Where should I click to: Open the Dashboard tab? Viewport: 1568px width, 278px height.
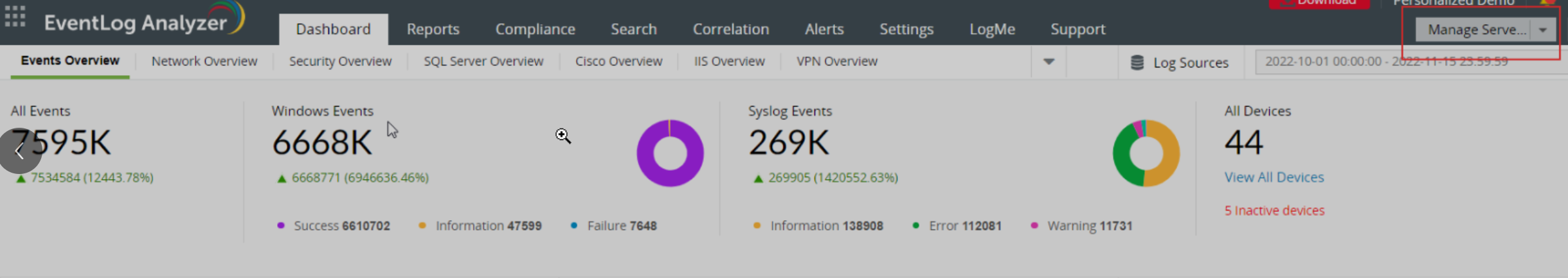click(333, 29)
